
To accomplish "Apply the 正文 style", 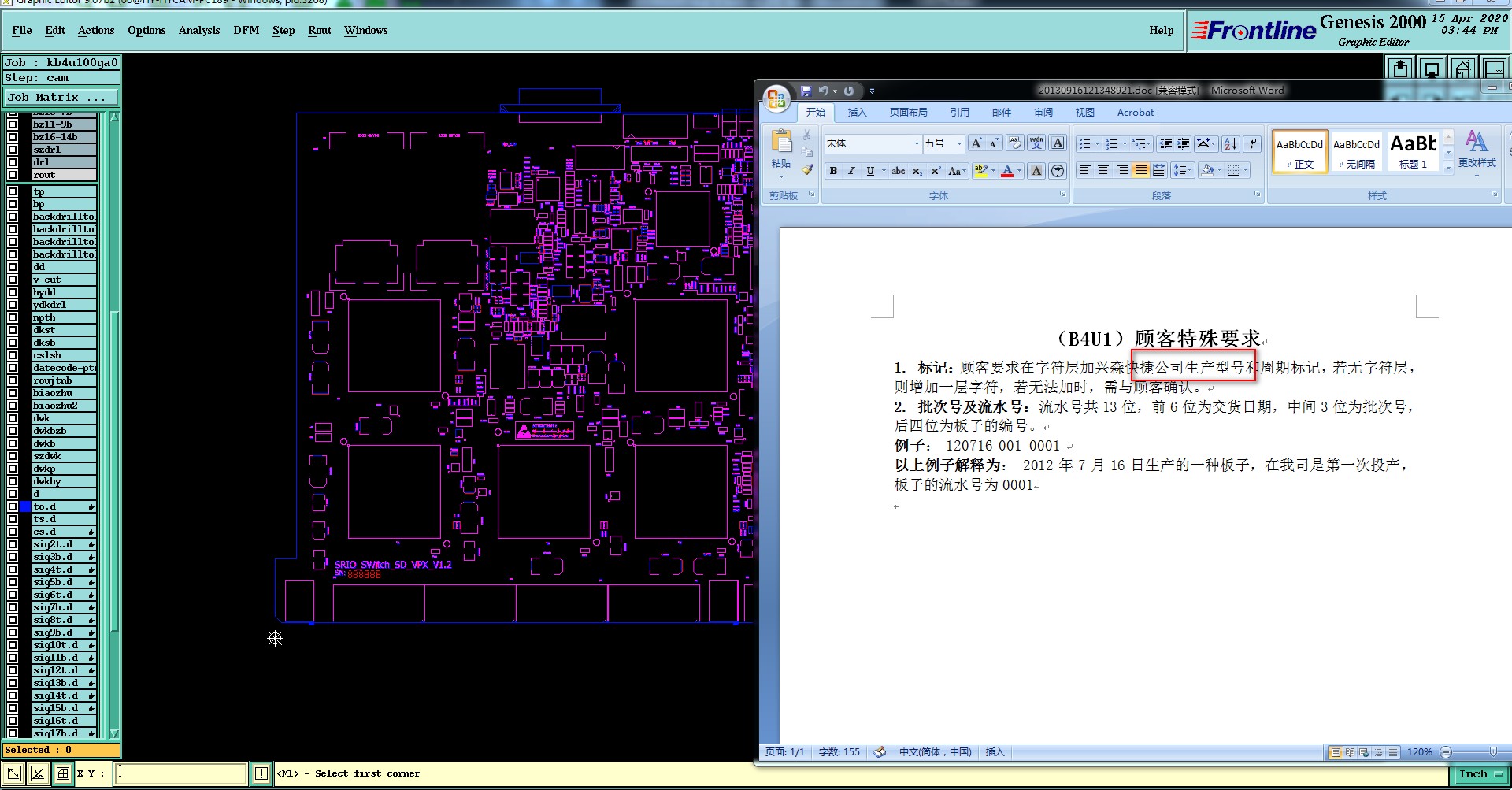I will pos(1300,152).
